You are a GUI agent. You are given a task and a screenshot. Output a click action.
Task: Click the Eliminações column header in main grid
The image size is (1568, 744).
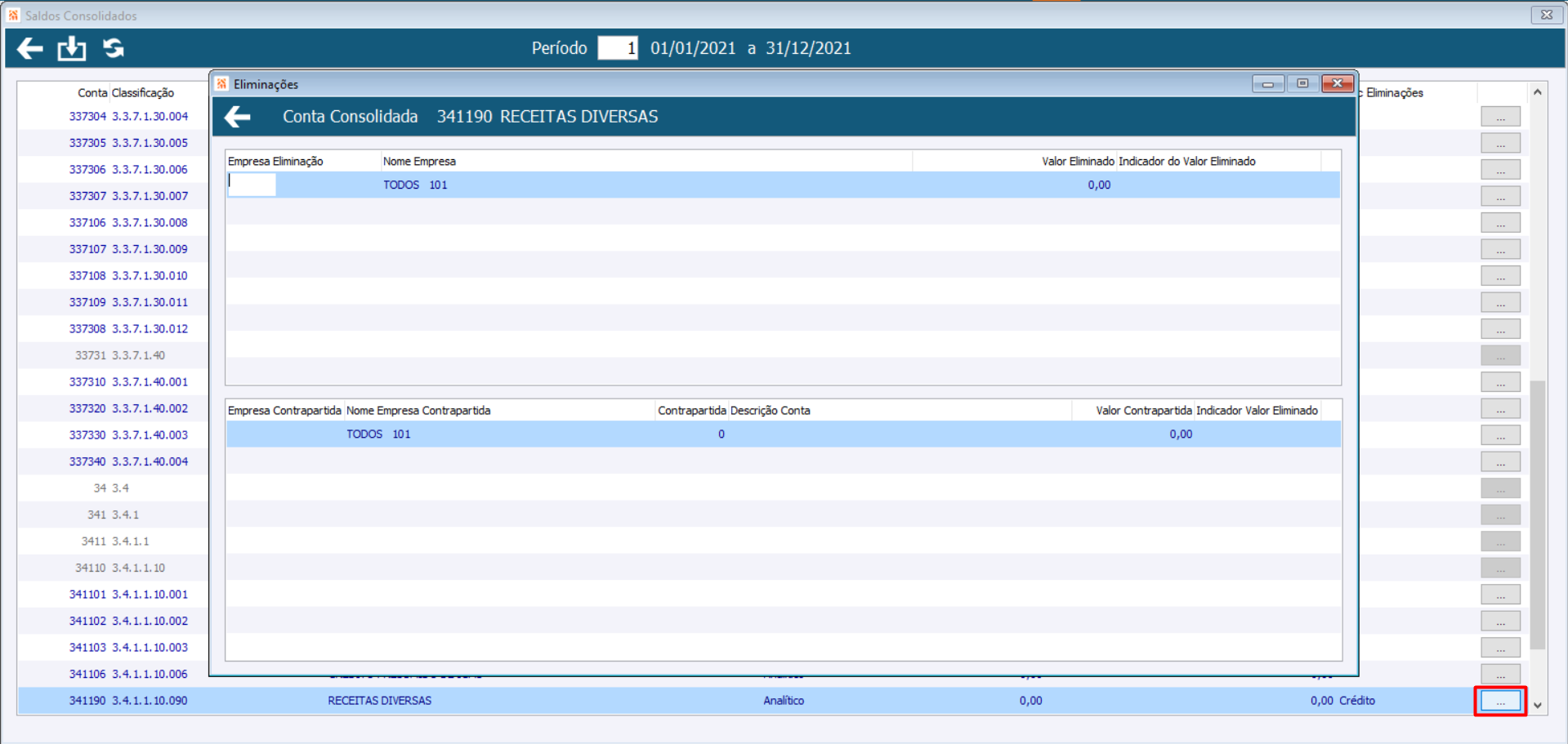[x=1394, y=93]
